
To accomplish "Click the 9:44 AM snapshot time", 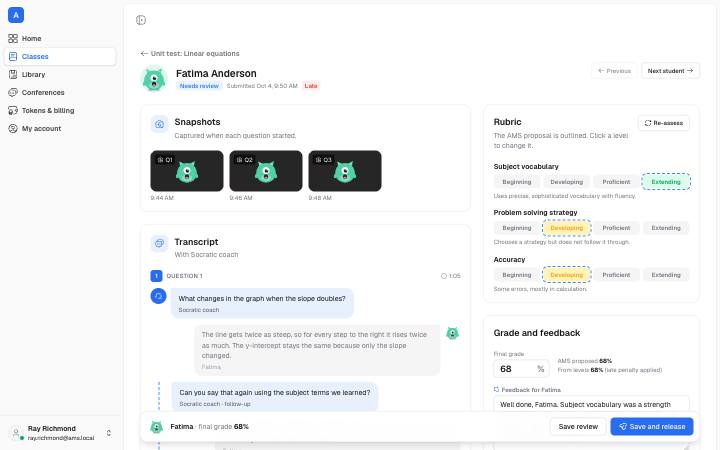I will click(x=162, y=198).
